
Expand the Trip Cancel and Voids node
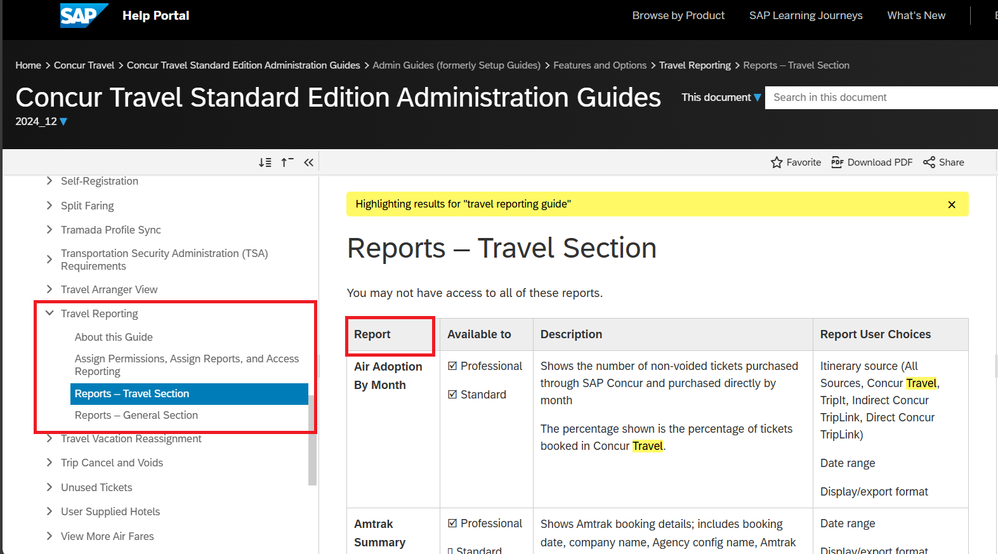point(49,462)
